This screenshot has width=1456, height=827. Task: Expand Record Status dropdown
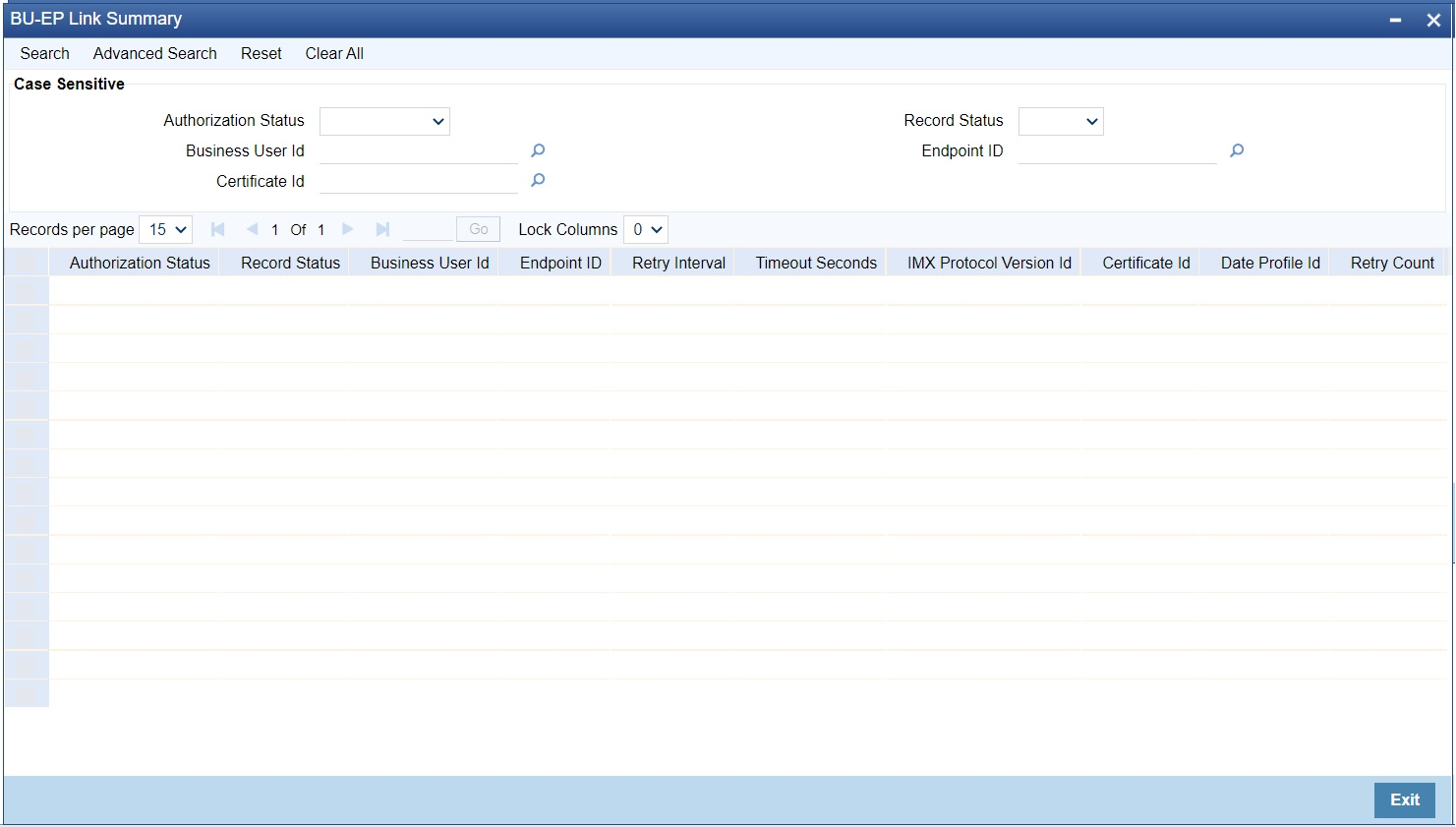(x=1061, y=121)
